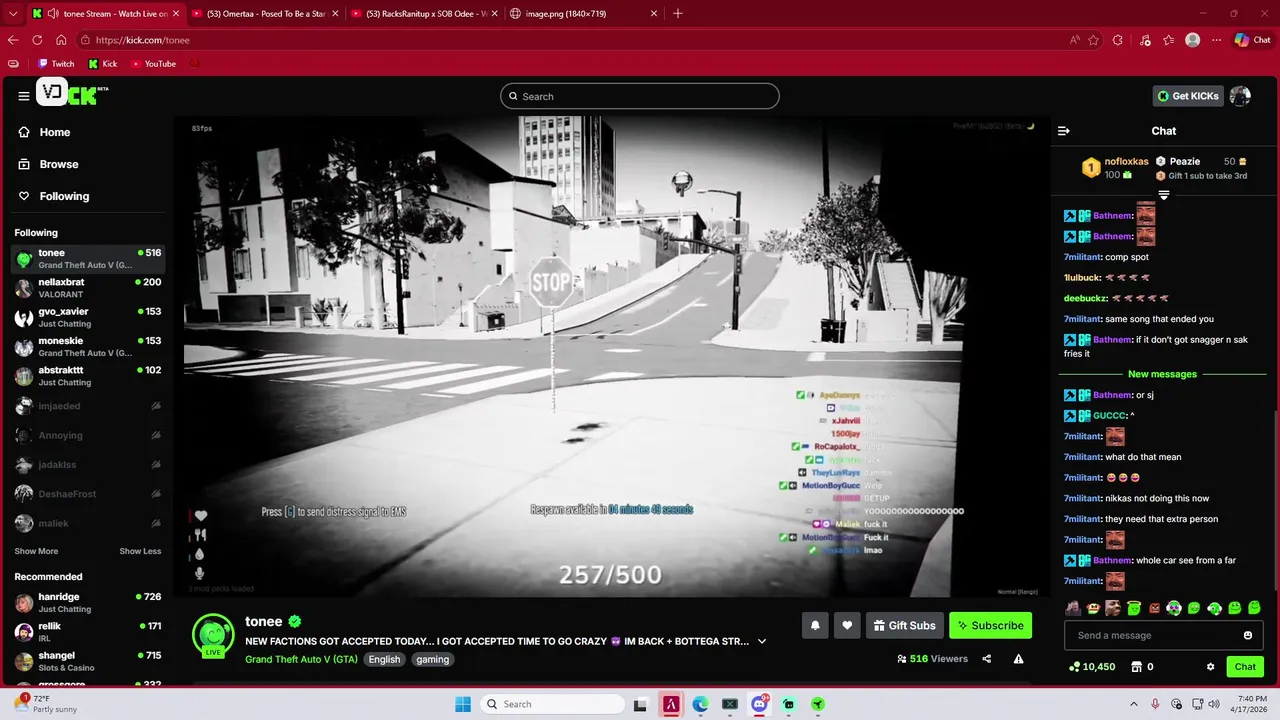
Task: Open the emoji picker in message box
Action: click(x=1247, y=635)
